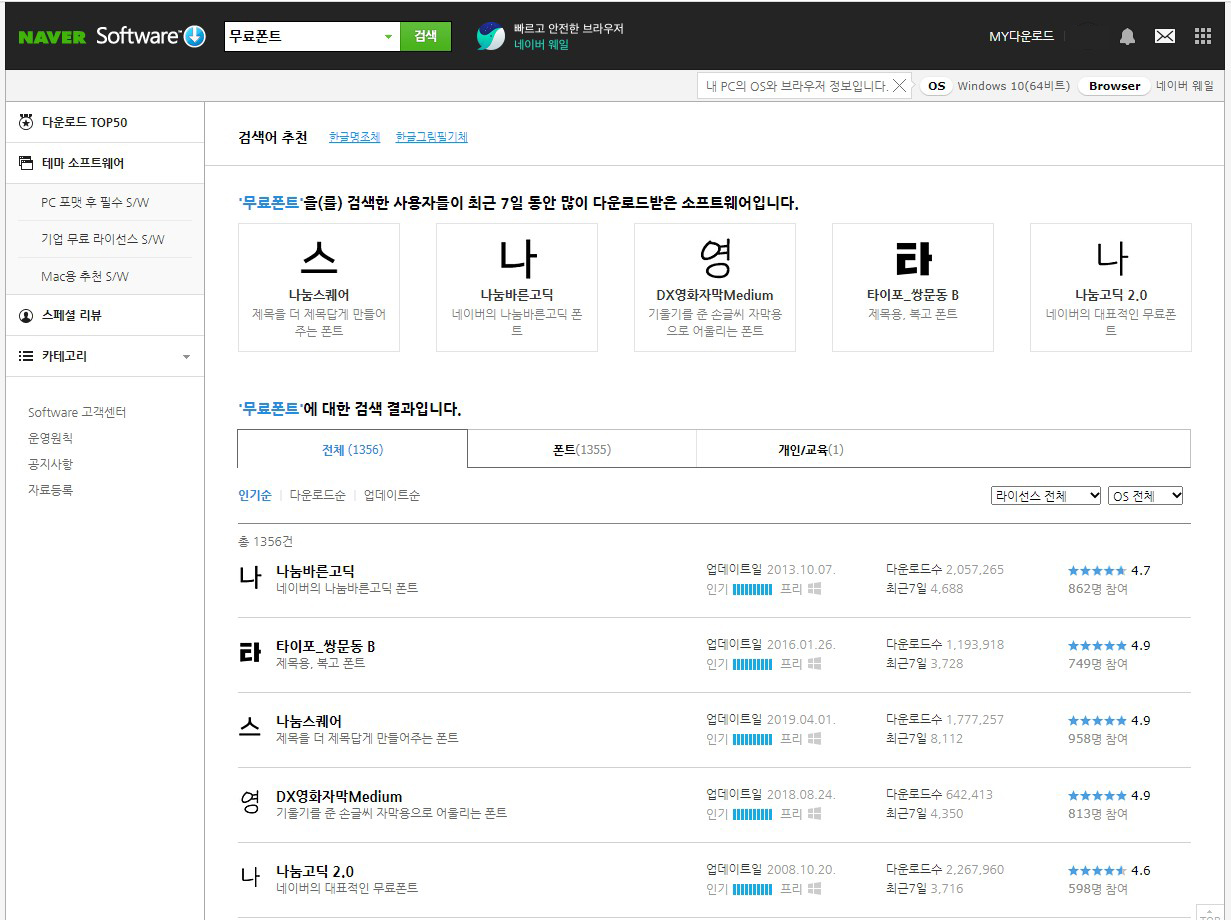Image resolution: width=1231 pixels, height=920 pixels.
Task: Expand the 카테고리 menu arrow
Action: coord(186,357)
